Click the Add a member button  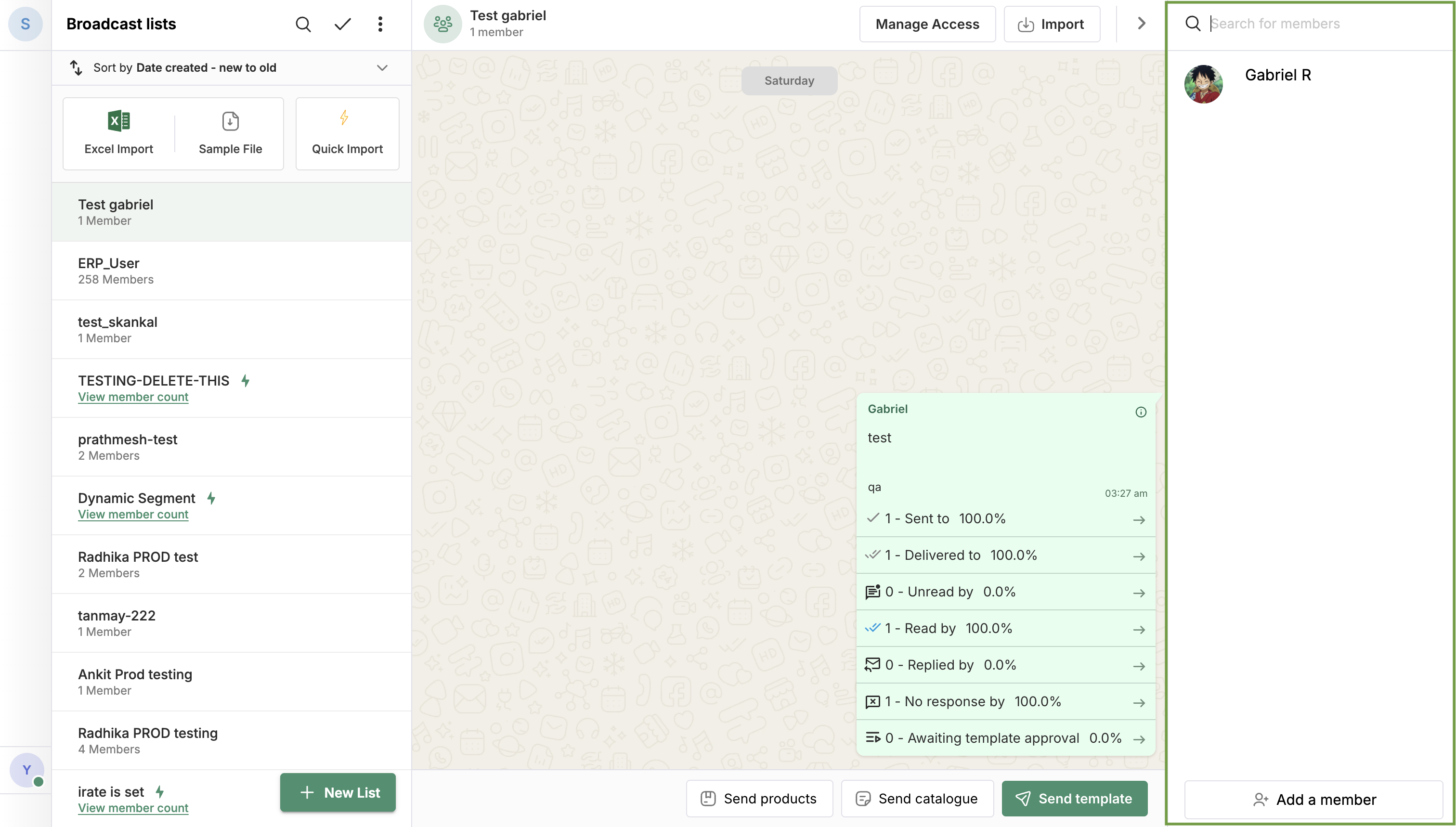[x=1313, y=799]
